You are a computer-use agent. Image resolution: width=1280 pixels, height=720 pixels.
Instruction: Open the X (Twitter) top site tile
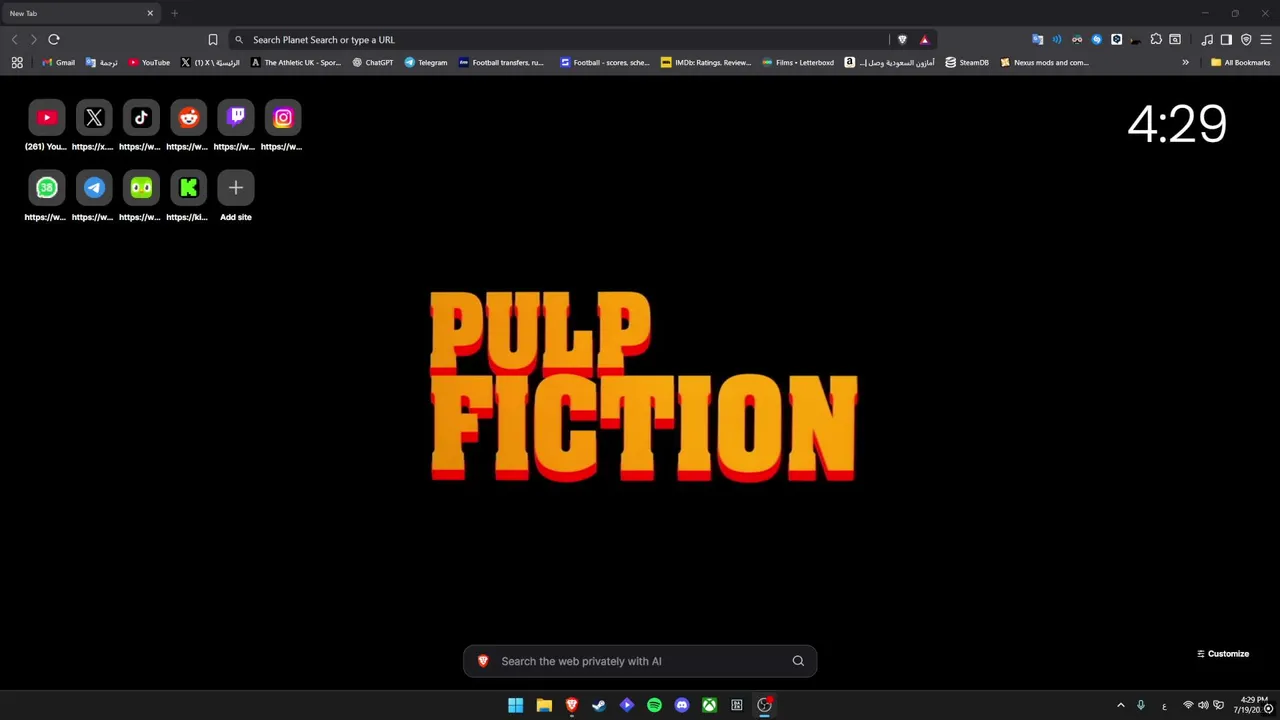[94, 118]
